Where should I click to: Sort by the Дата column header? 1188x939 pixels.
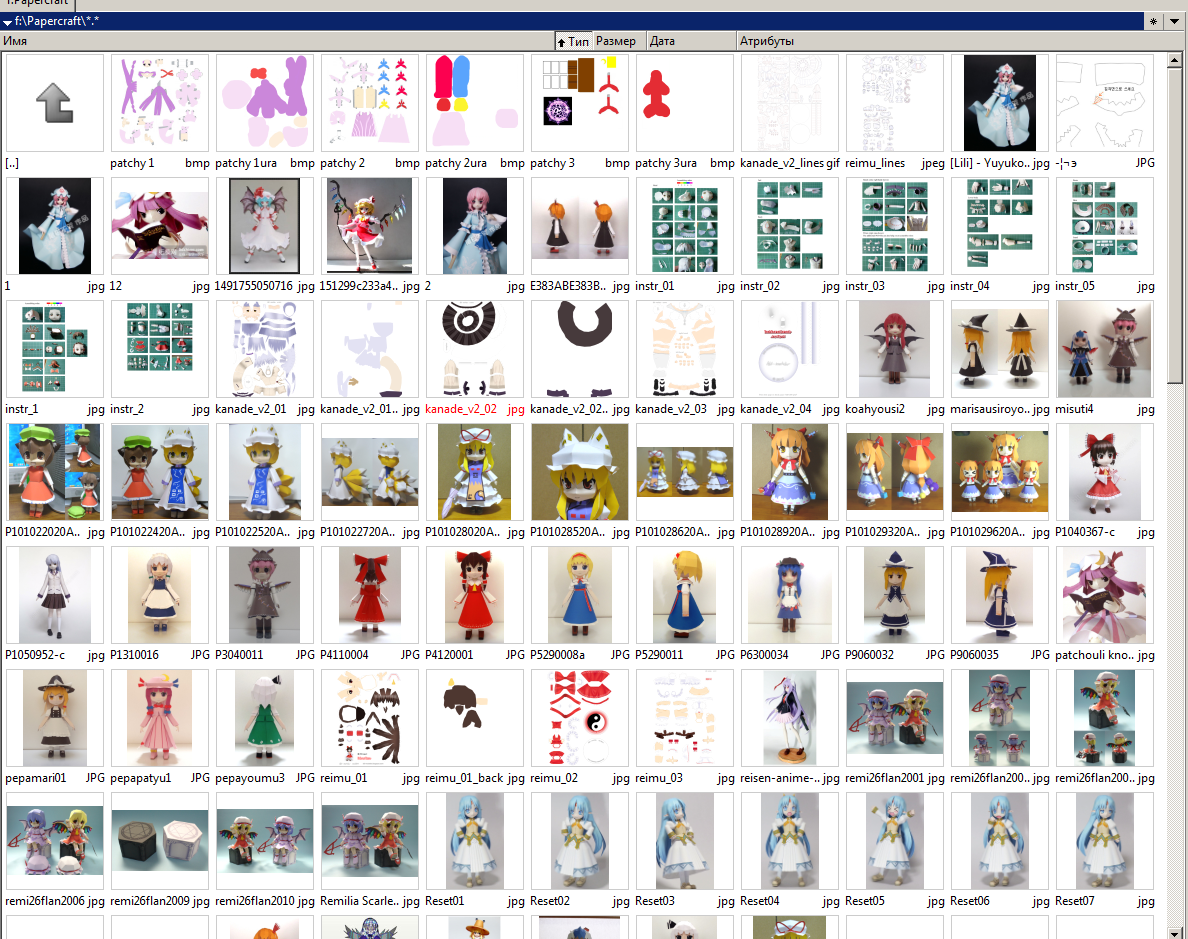690,41
